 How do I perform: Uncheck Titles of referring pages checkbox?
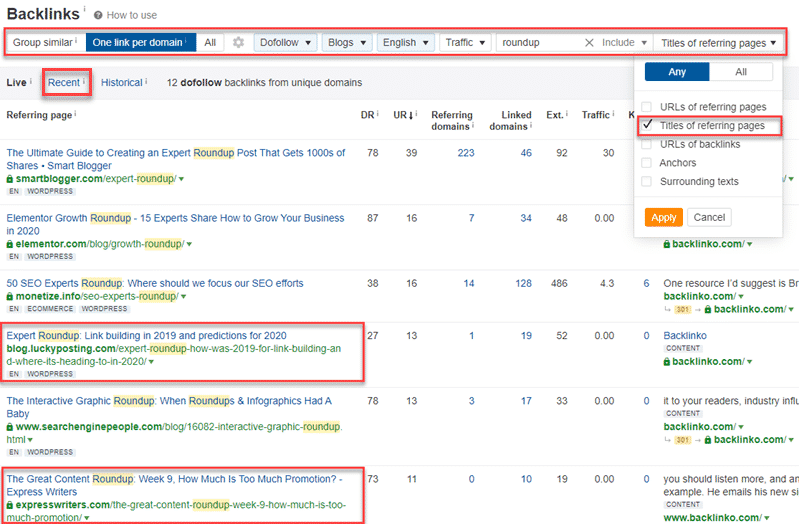click(x=647, y=125)
